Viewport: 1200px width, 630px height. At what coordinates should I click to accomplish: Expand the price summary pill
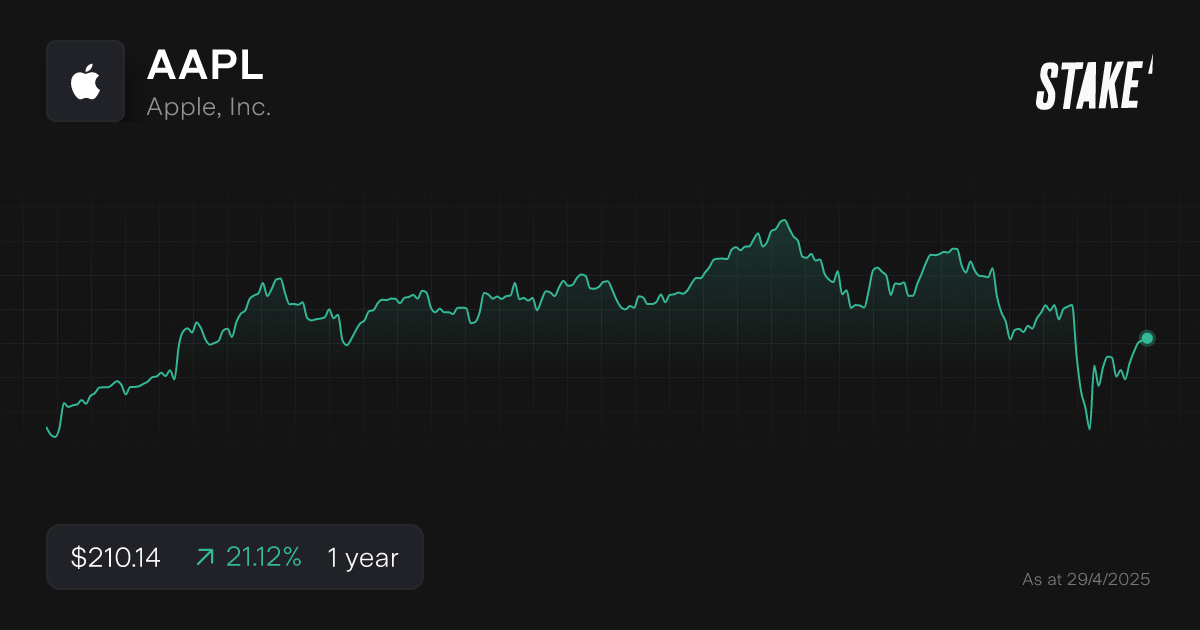pyautogui.click(x=235, y=557)
